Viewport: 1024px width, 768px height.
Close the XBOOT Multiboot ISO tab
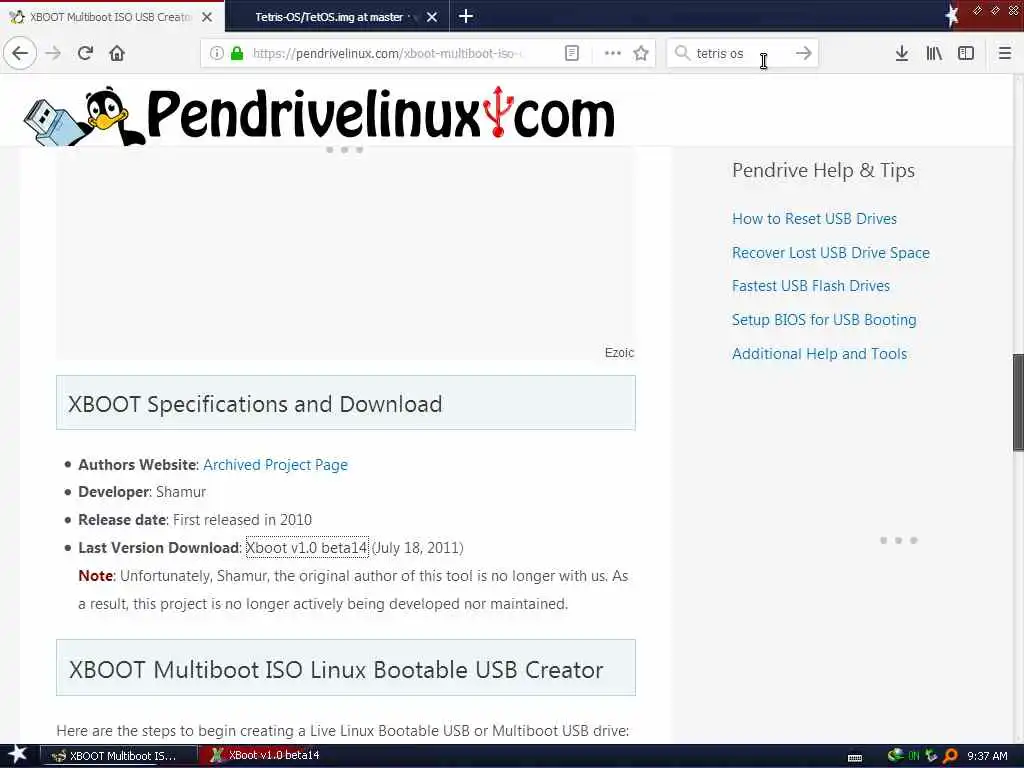(207, 17)
